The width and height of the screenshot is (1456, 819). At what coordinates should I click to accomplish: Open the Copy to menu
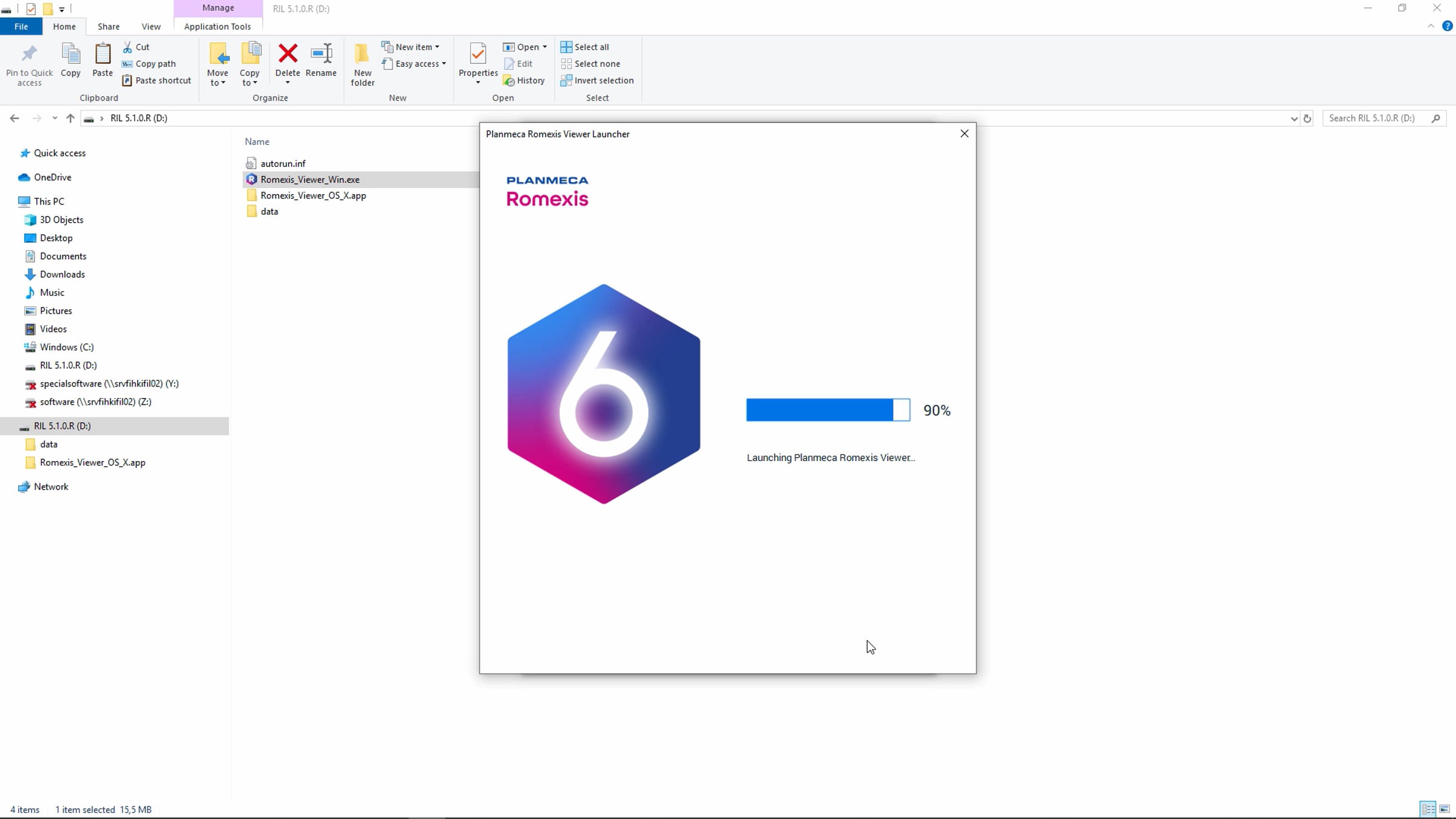pyautogui.click(x=249, y=64)
